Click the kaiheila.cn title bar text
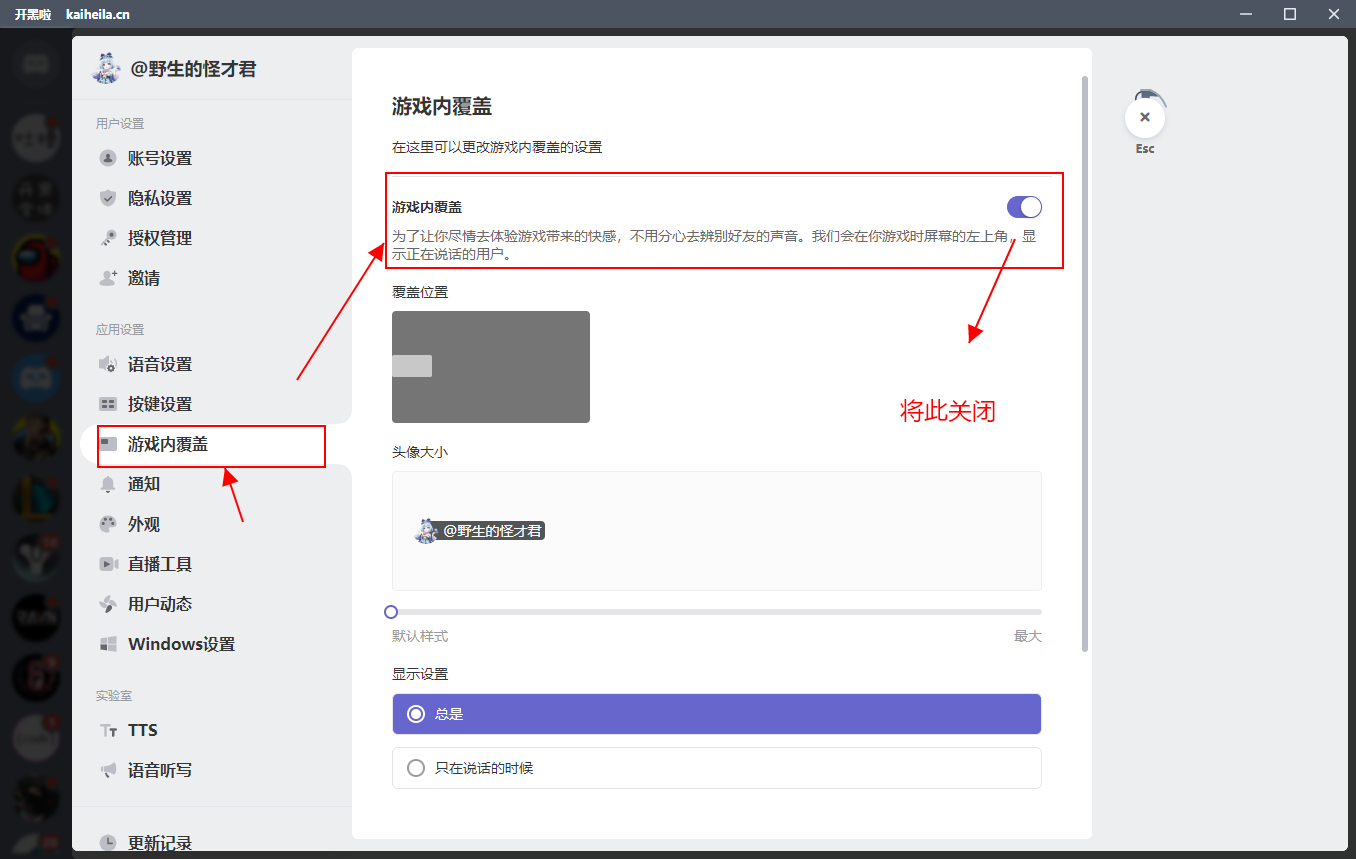This screenshot has width=1356, height=859. tap(98, 14)
